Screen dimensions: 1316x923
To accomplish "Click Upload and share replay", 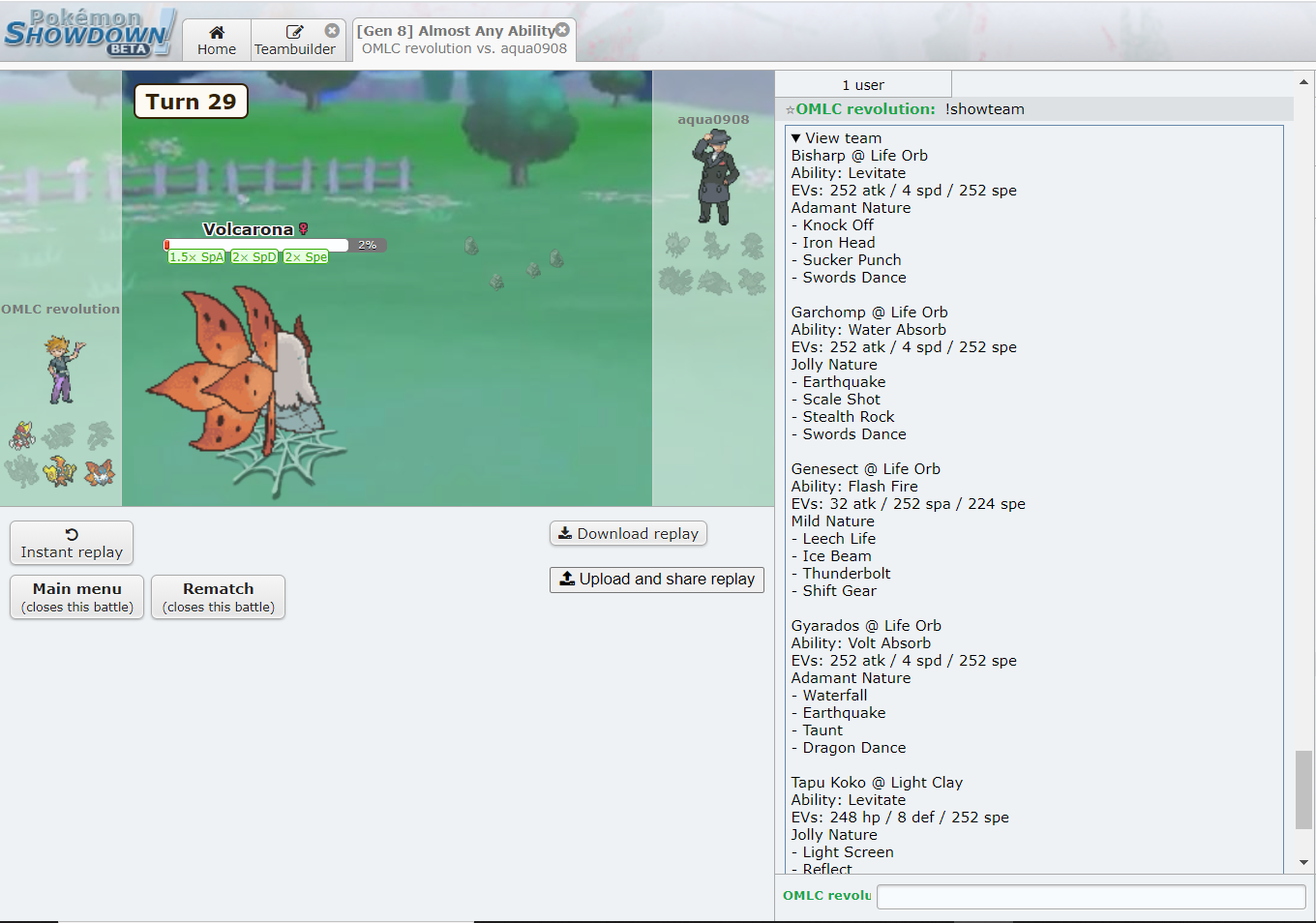I will coord(657,580).
